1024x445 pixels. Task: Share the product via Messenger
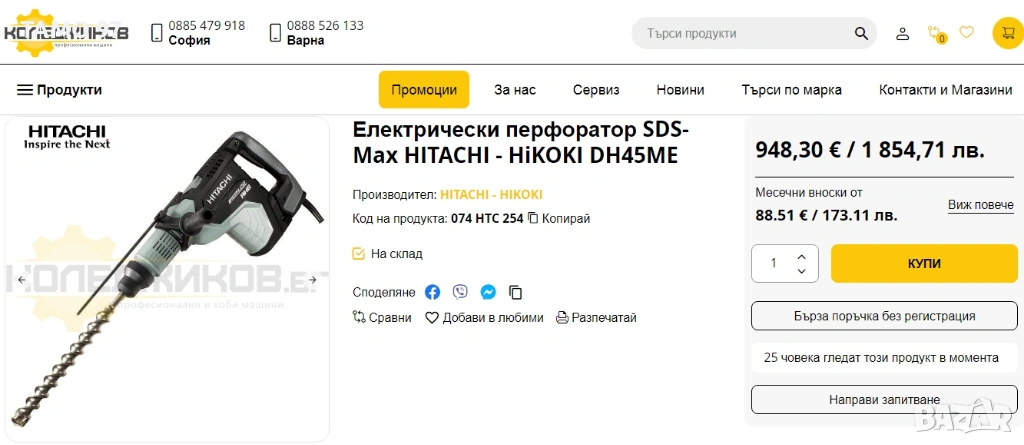click(488, 292)
